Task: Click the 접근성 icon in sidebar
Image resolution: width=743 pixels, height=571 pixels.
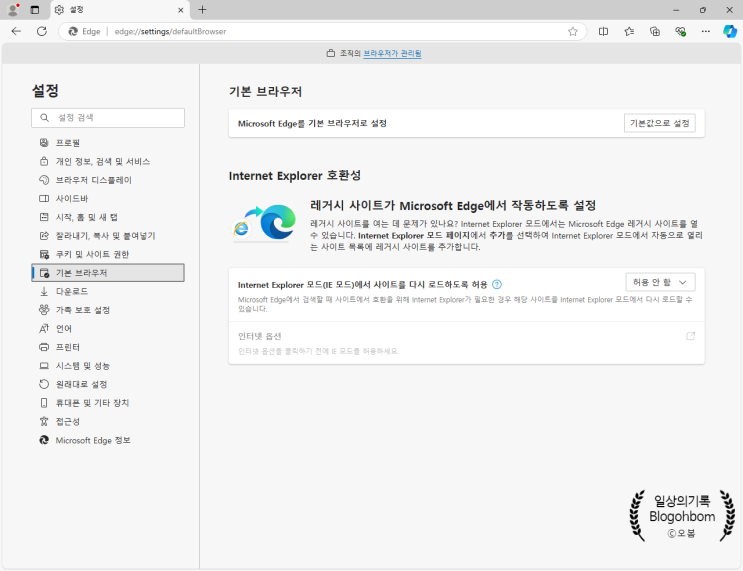Action: click(44, 421)
